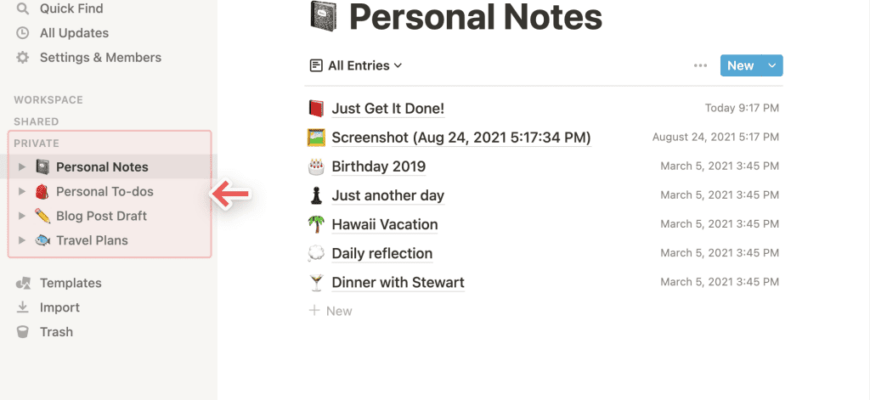Open the Daily reflection entry
Viewport: 870px width, 400px height.
coord(382,254)
